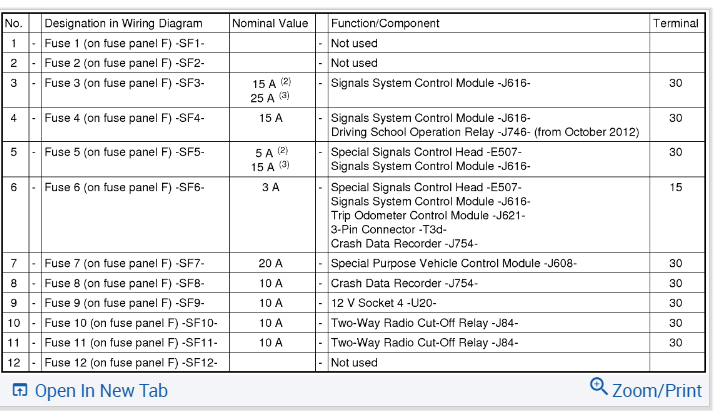Open the table in a new tab link
The width and height of the screenshot is (717, 413).
101,391
